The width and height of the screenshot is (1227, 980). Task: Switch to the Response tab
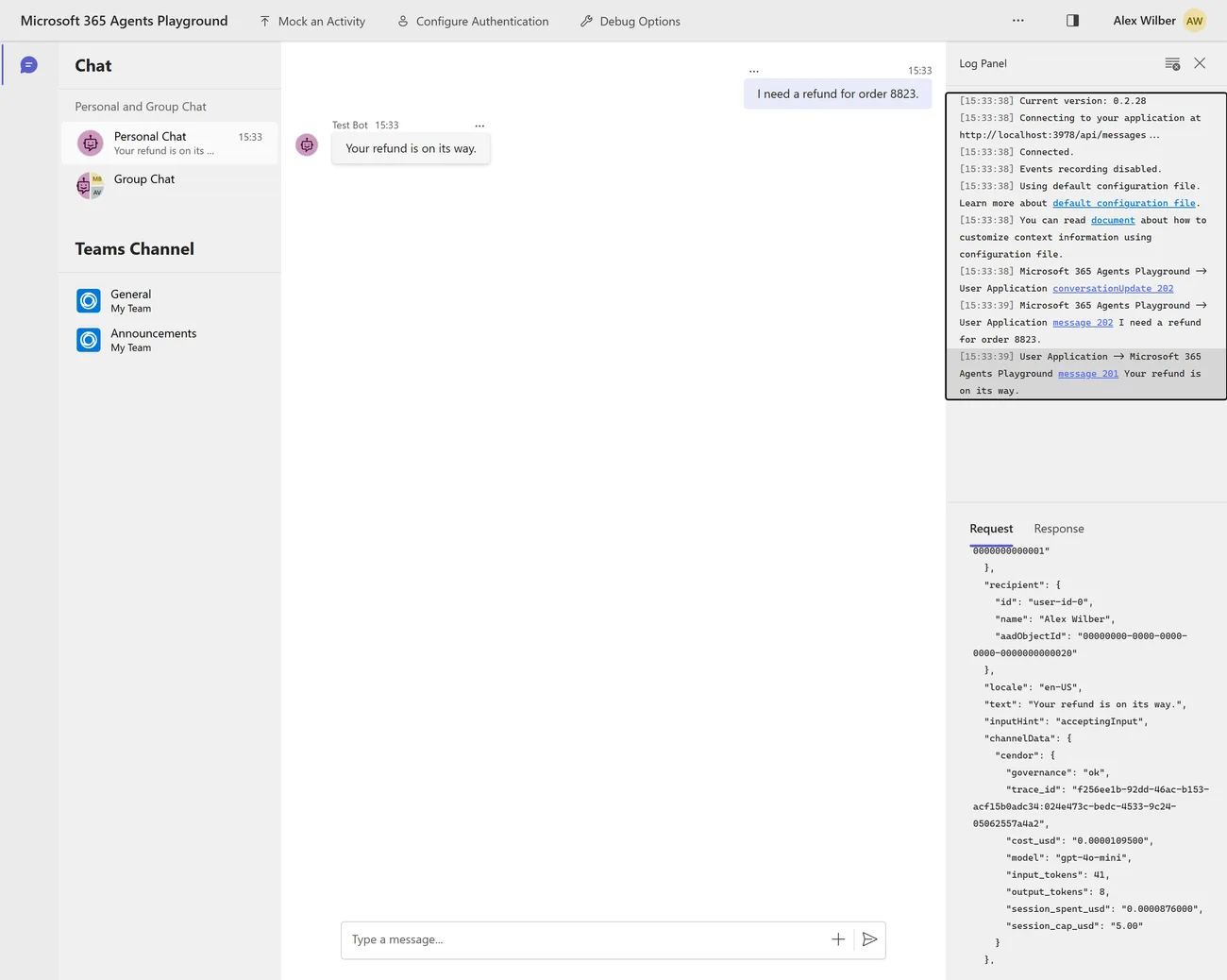[x=1059, y=529]
